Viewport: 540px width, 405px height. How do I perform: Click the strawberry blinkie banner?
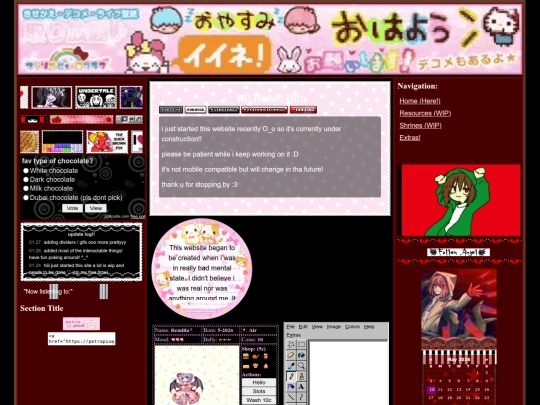82,120
